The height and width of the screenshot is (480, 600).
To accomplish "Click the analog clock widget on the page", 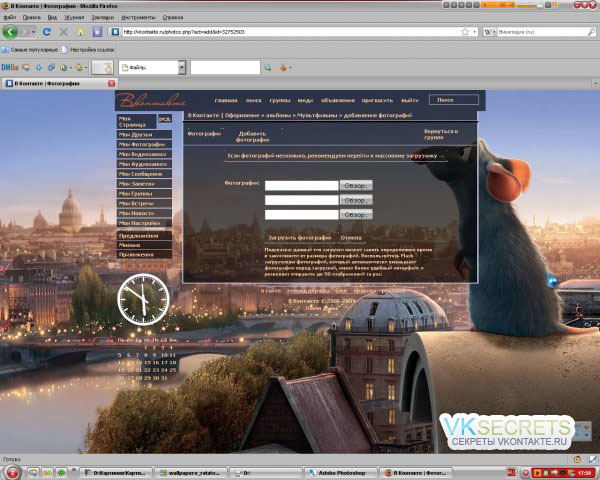I will click(143, 299).
